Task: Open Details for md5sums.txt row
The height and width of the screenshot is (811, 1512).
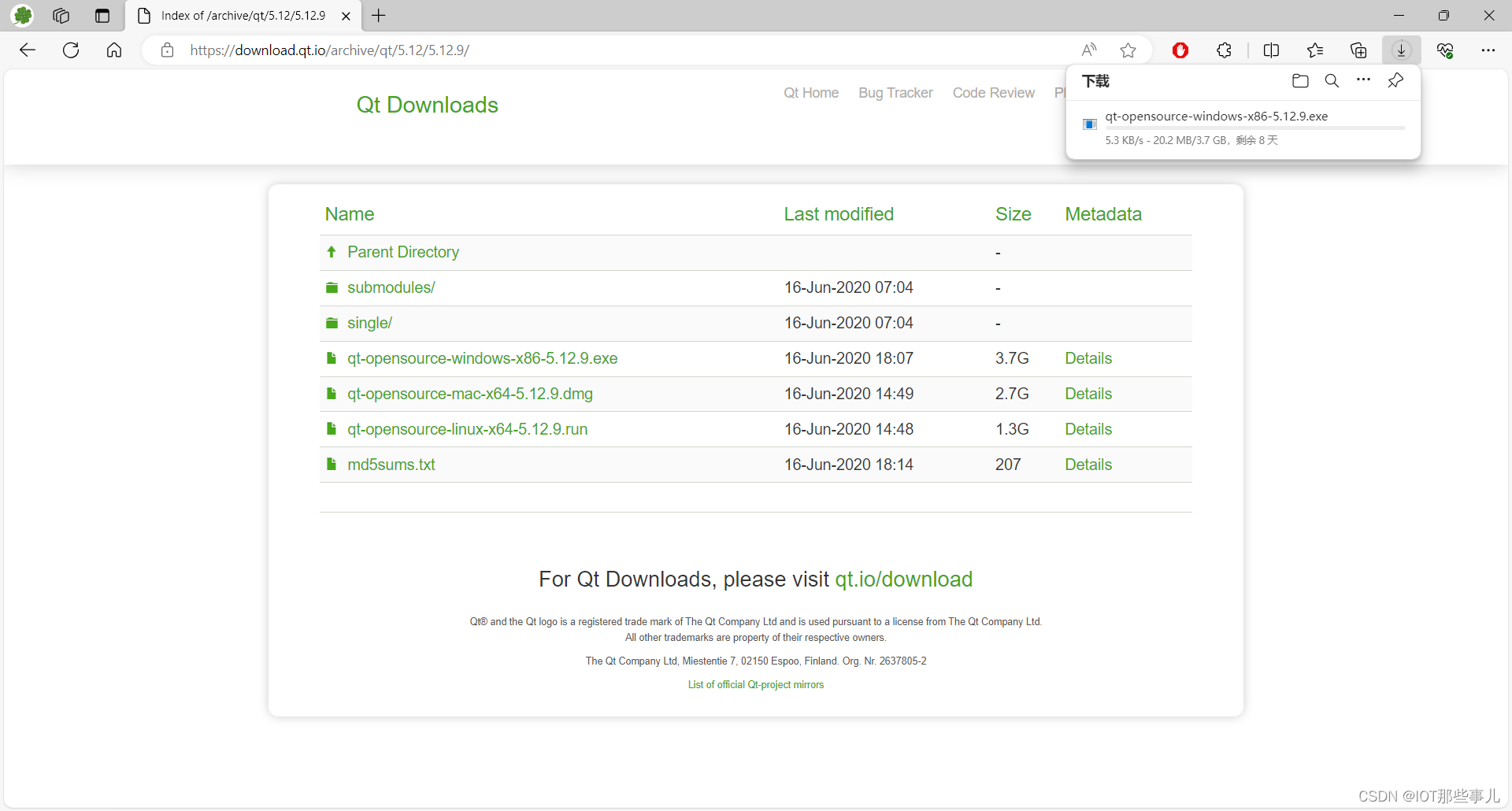Action: pos(1088,465)
